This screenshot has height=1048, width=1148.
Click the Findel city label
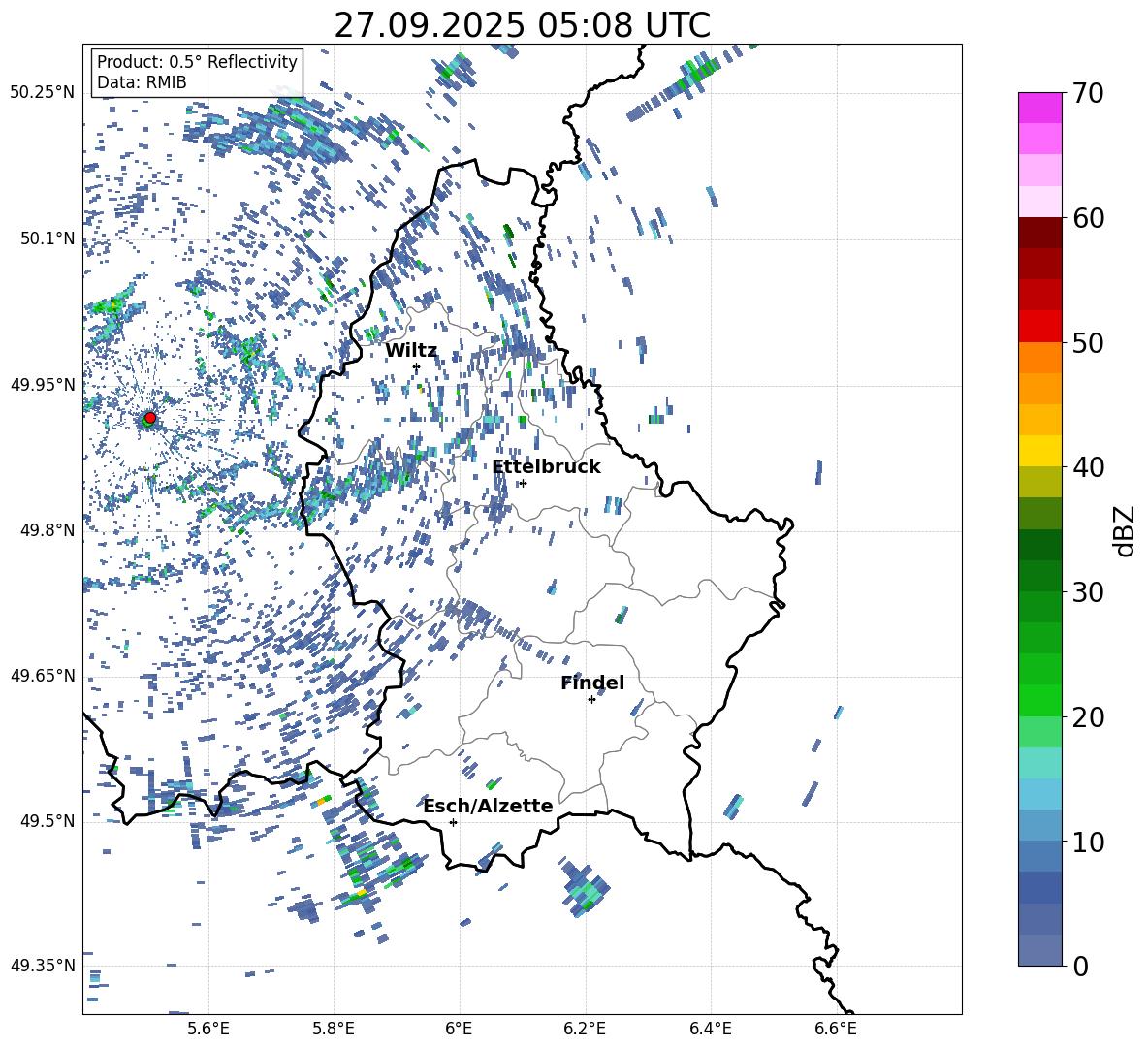[592, 683]
